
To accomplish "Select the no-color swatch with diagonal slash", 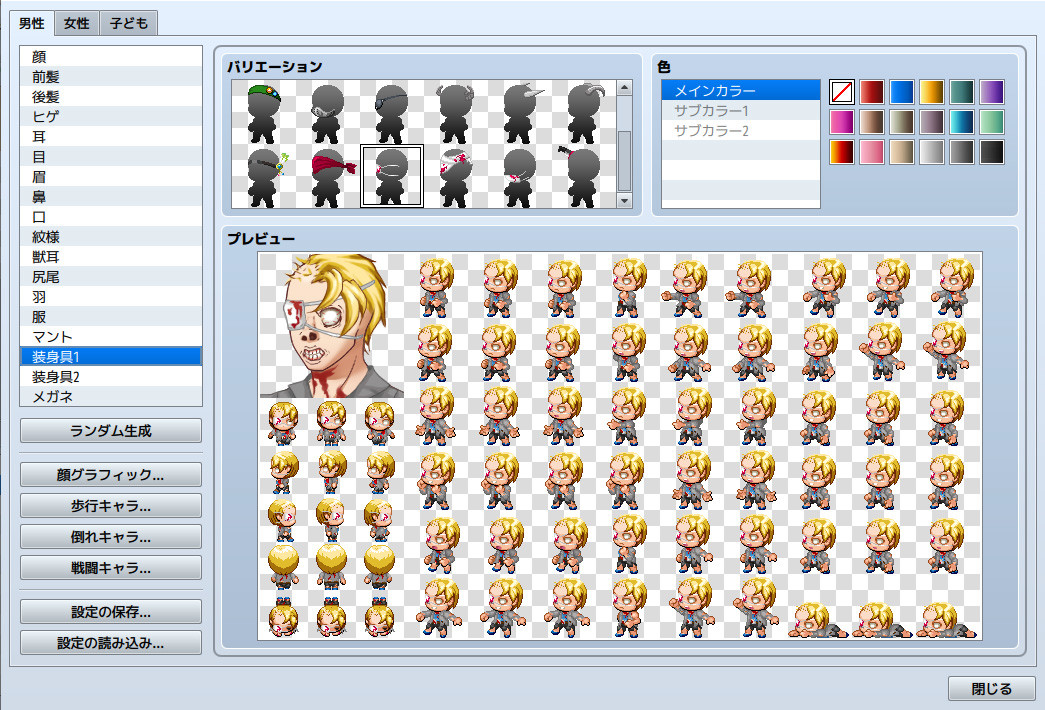I will click(x=841, y=91).
